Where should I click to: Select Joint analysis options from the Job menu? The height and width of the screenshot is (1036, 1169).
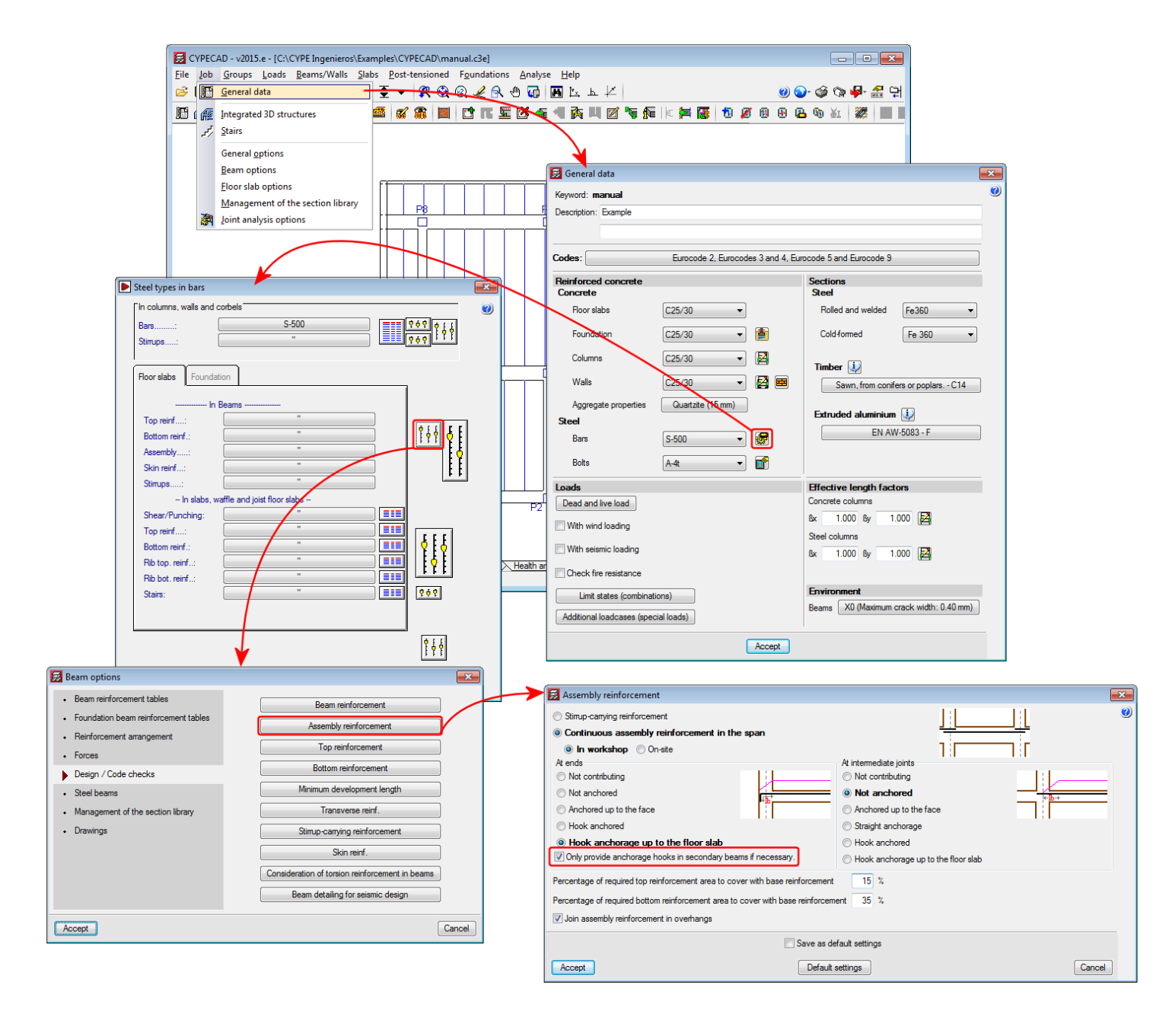263,219
